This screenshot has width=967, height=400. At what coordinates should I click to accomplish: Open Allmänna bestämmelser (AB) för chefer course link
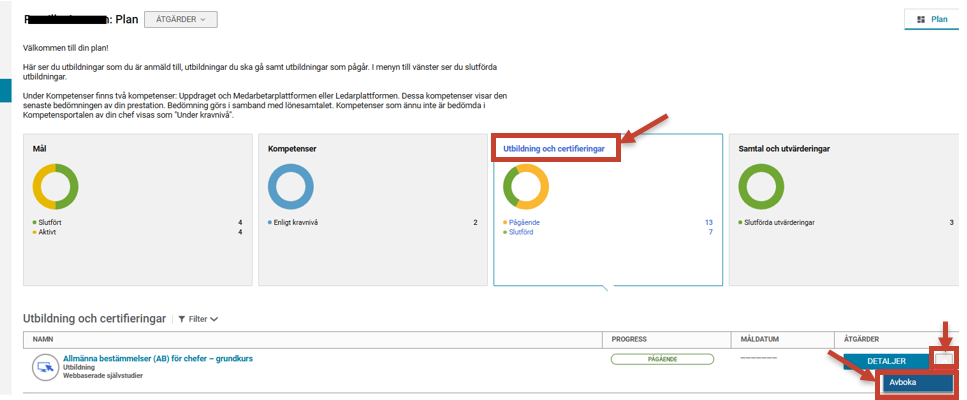(158, 359)
